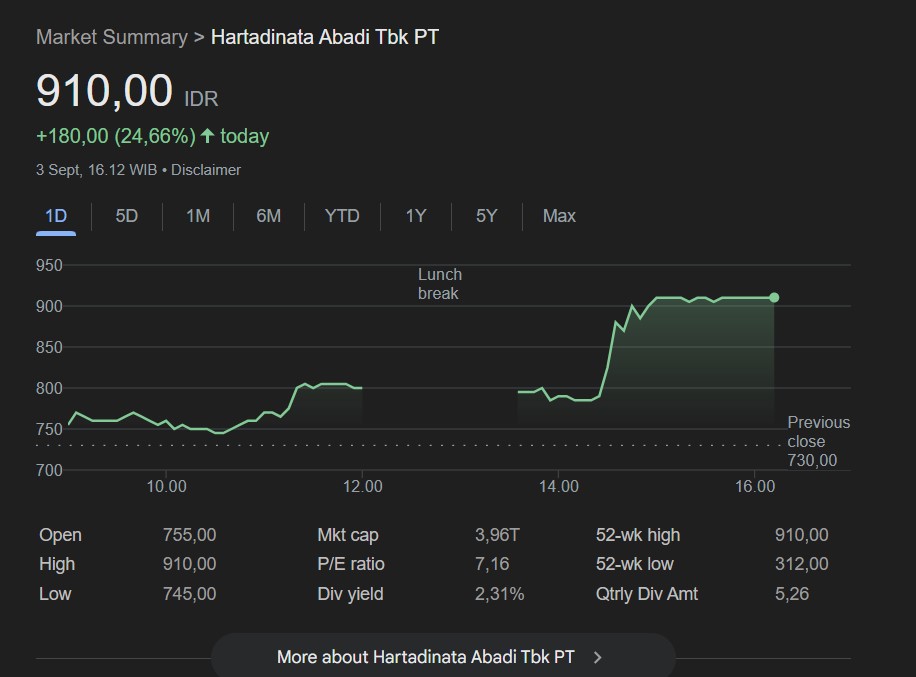
Task: Click the P/E ratio value 7,16
Action: click(x=492, y=564)
